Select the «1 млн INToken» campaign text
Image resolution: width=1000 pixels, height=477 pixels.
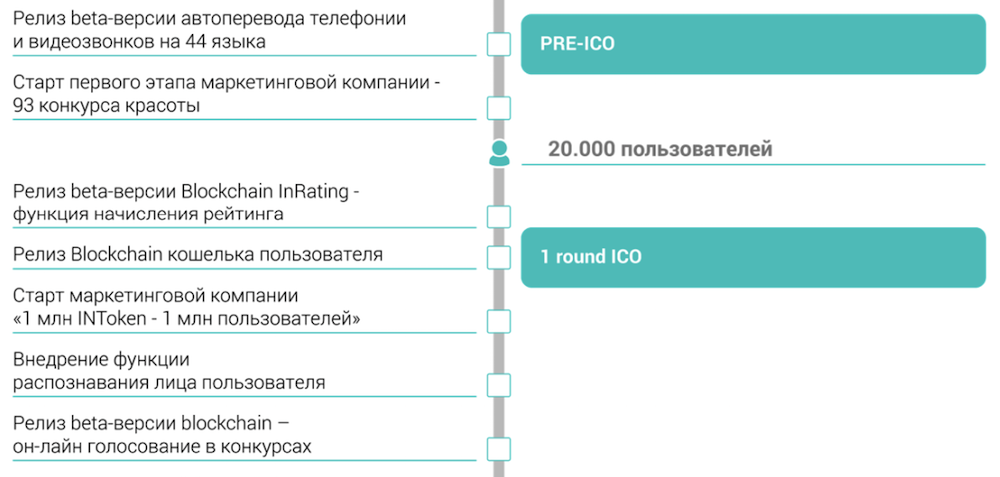pyautogui.click(x=186, y=307)
